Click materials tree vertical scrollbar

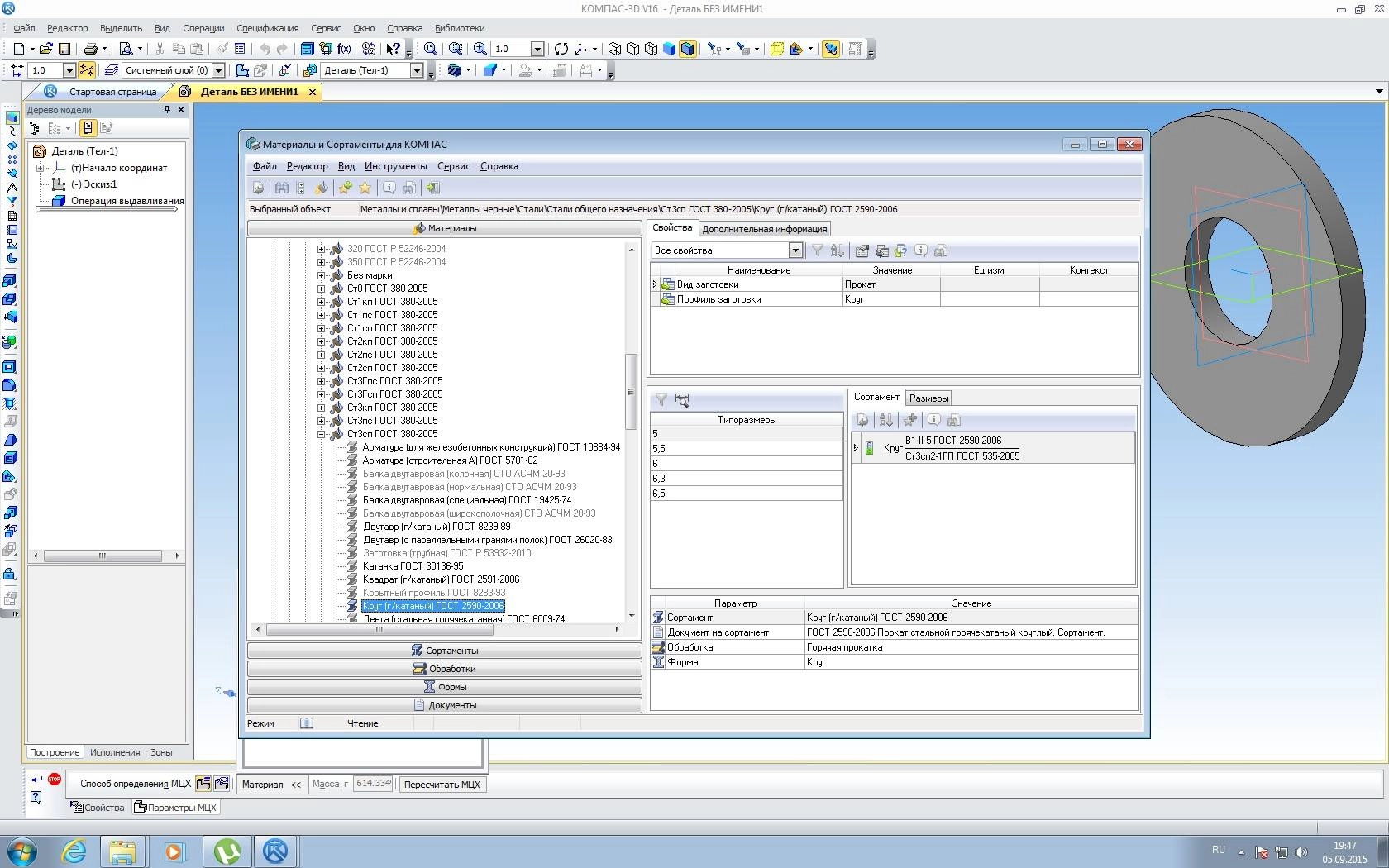click(632, 392)
